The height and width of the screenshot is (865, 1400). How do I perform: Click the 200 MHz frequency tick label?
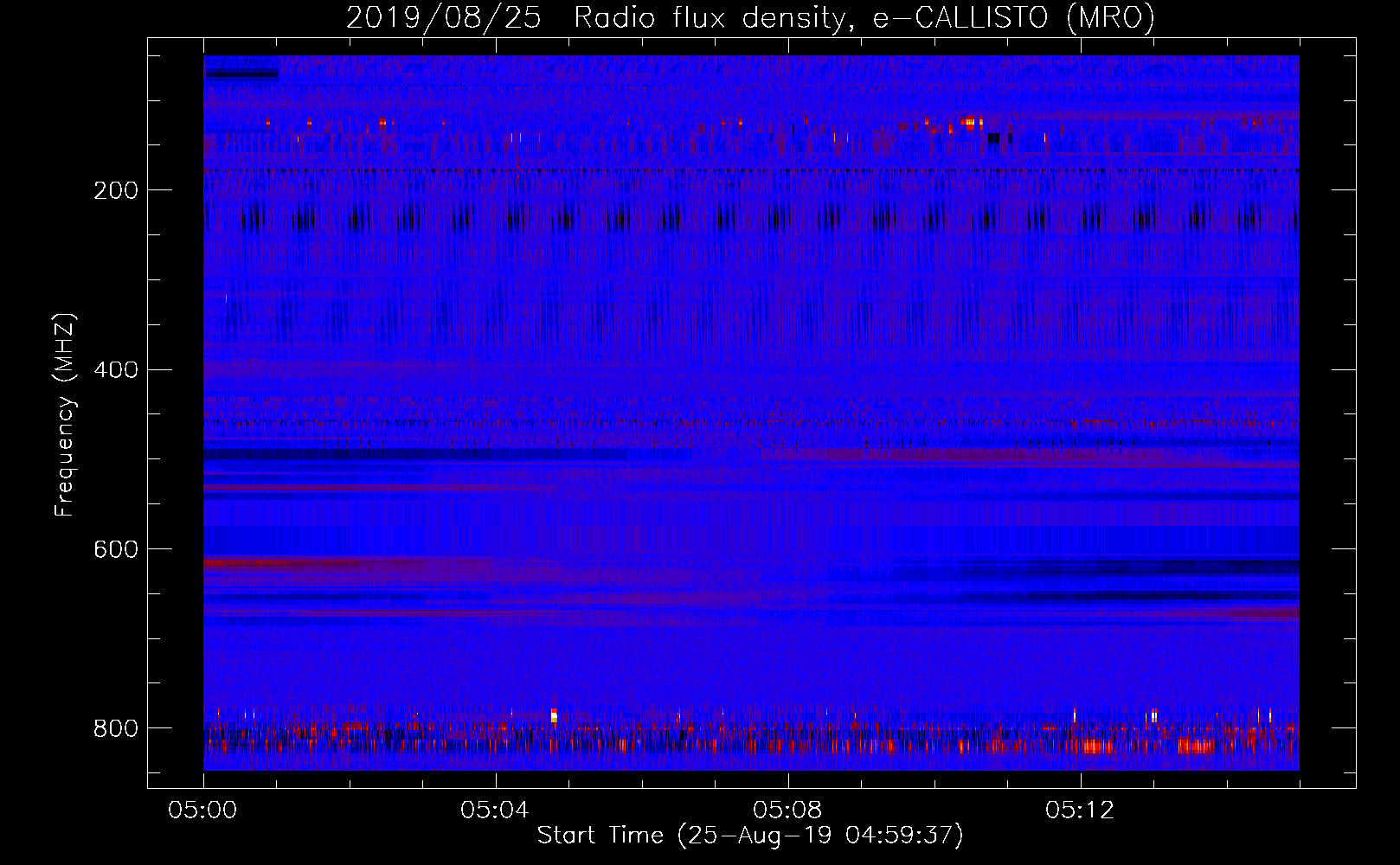116,190
